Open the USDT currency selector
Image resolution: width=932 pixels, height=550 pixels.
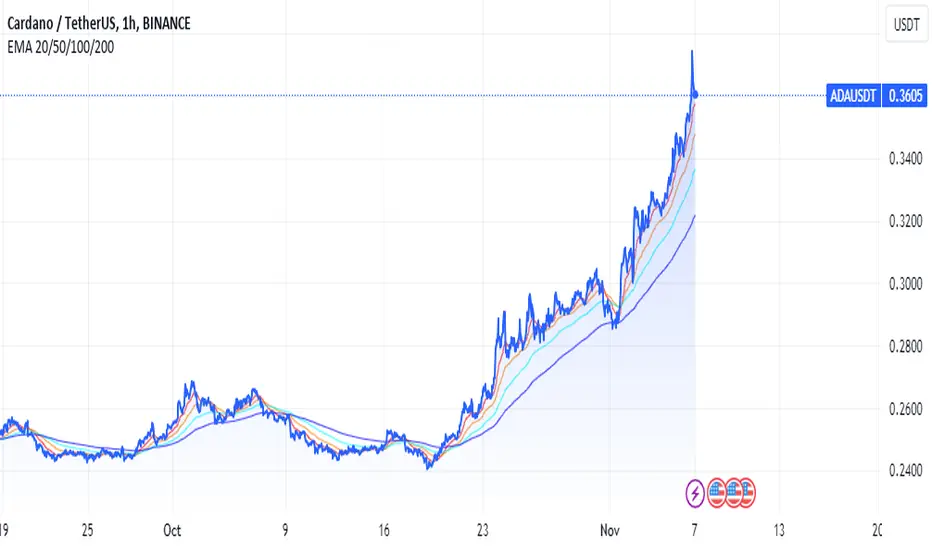pos(906,24)
